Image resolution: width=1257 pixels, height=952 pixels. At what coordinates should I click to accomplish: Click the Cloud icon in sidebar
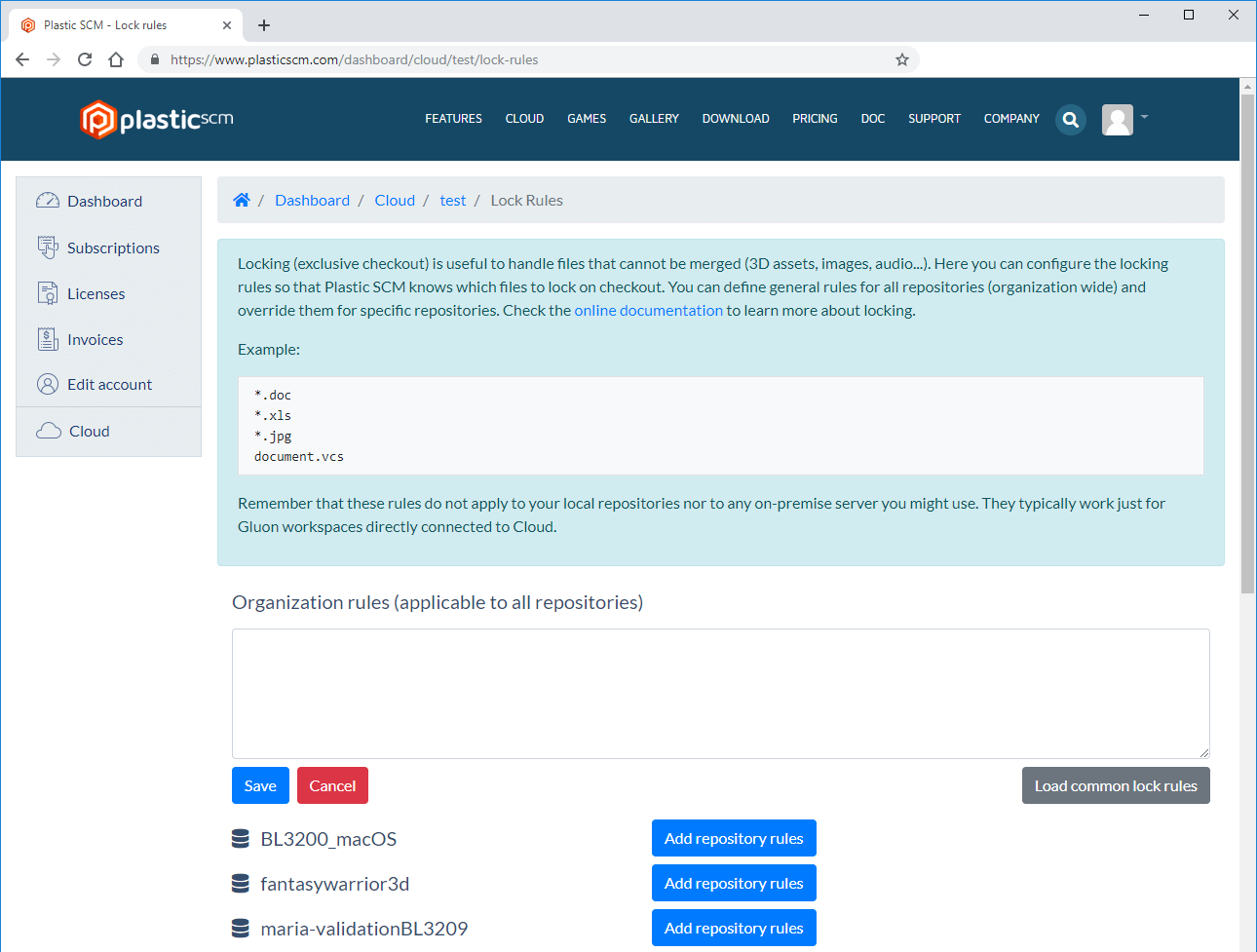tap(49, 431)
